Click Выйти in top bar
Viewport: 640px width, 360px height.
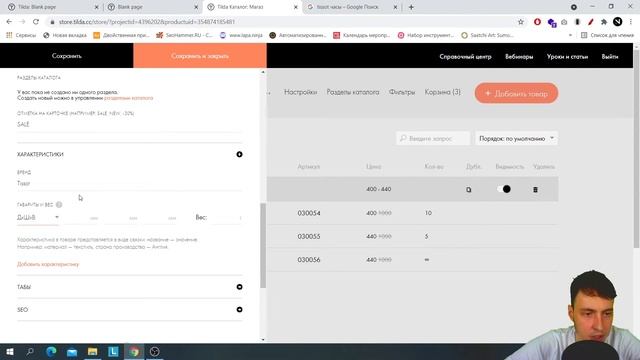pos(610,57)
